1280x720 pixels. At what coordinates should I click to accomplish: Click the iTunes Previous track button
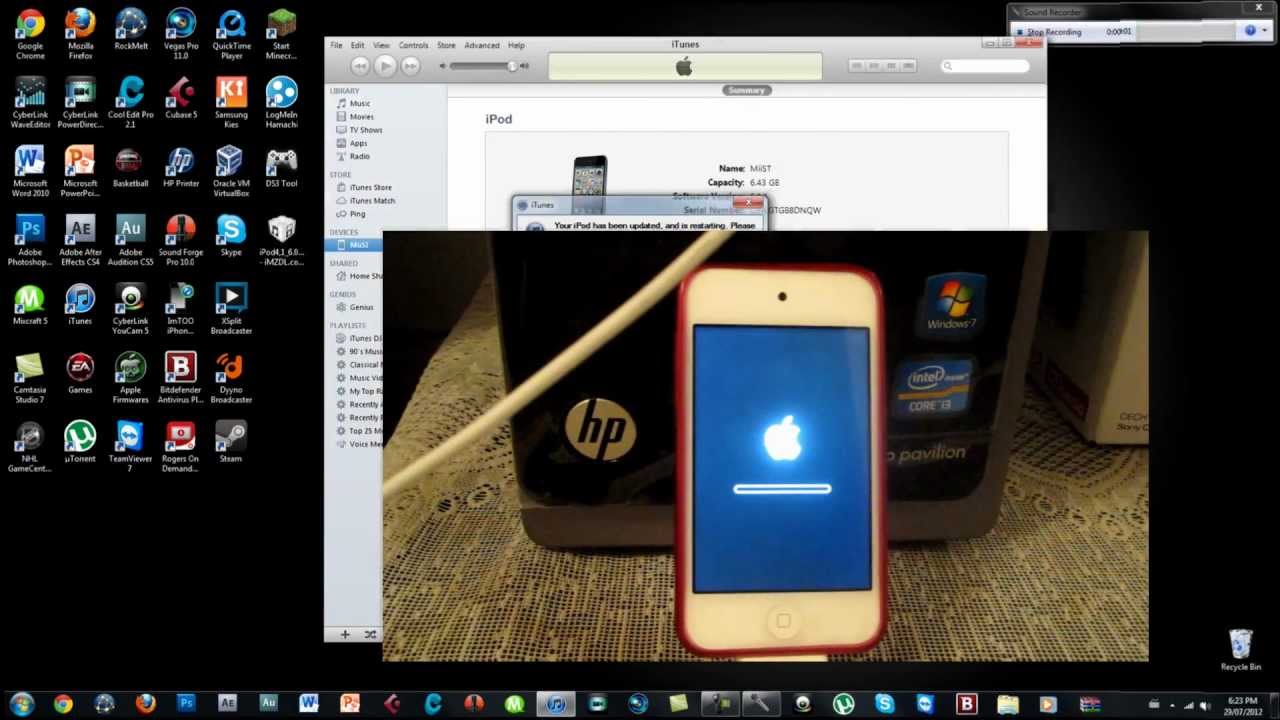(360, 66)
